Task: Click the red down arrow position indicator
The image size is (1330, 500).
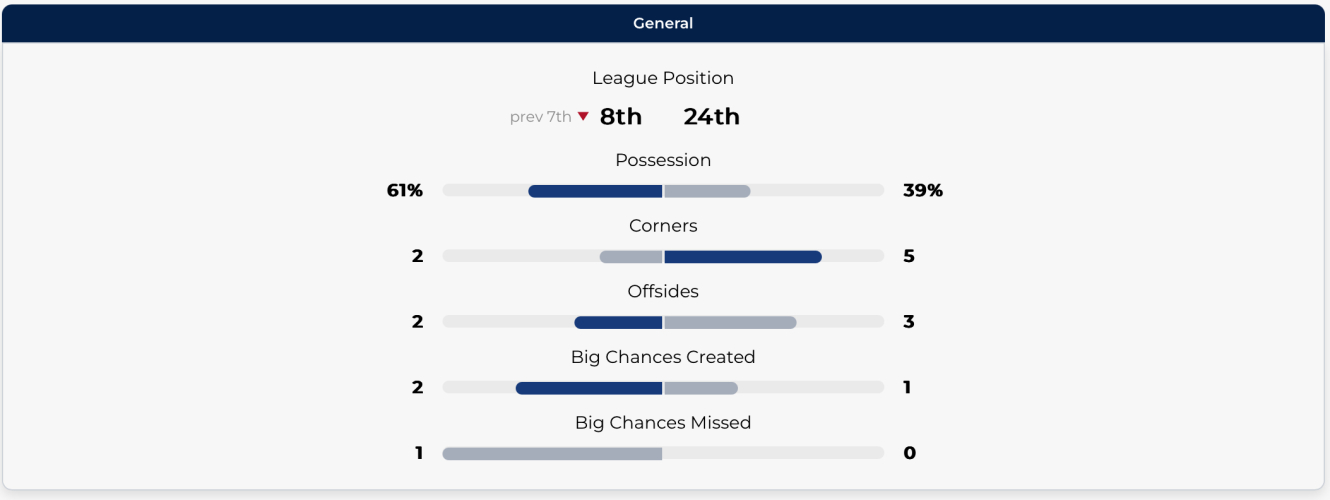Action: 583,116
